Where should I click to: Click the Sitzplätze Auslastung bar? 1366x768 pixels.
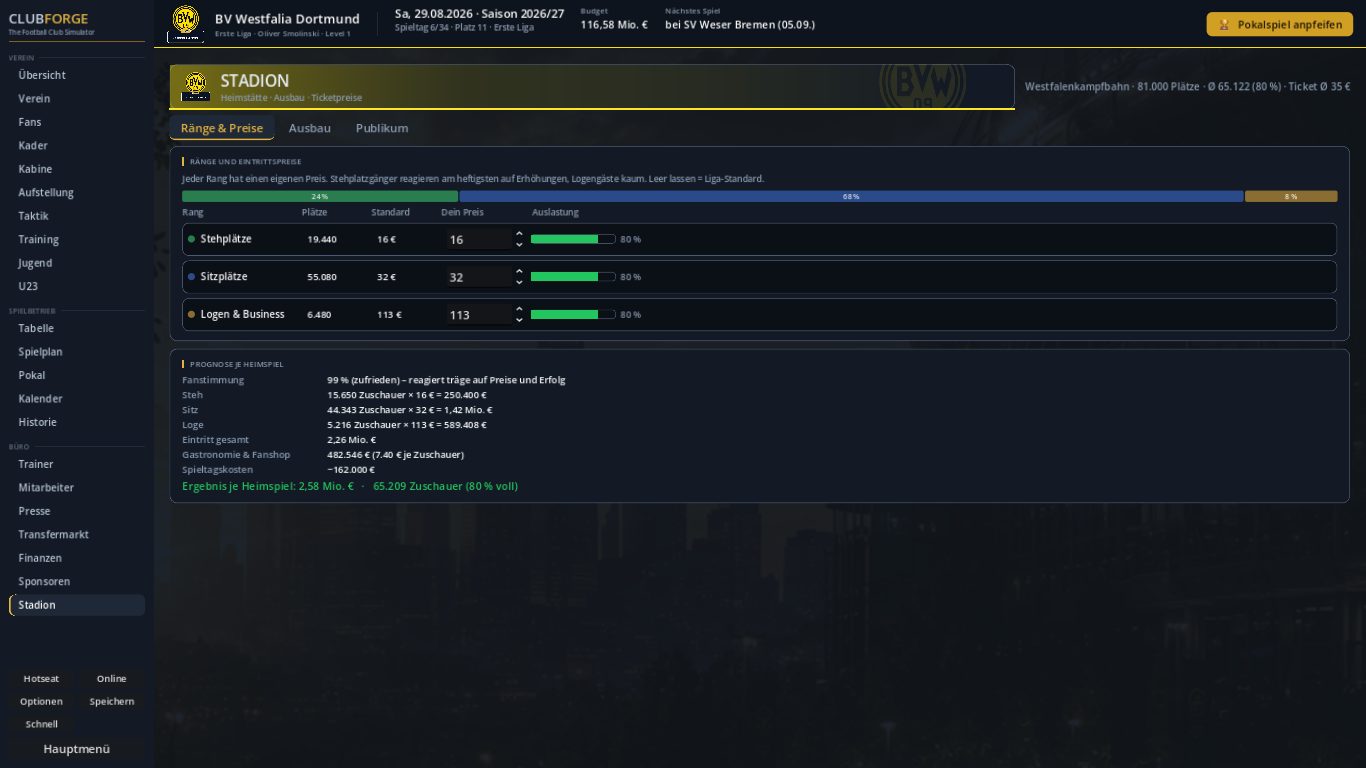coord(573,277)
